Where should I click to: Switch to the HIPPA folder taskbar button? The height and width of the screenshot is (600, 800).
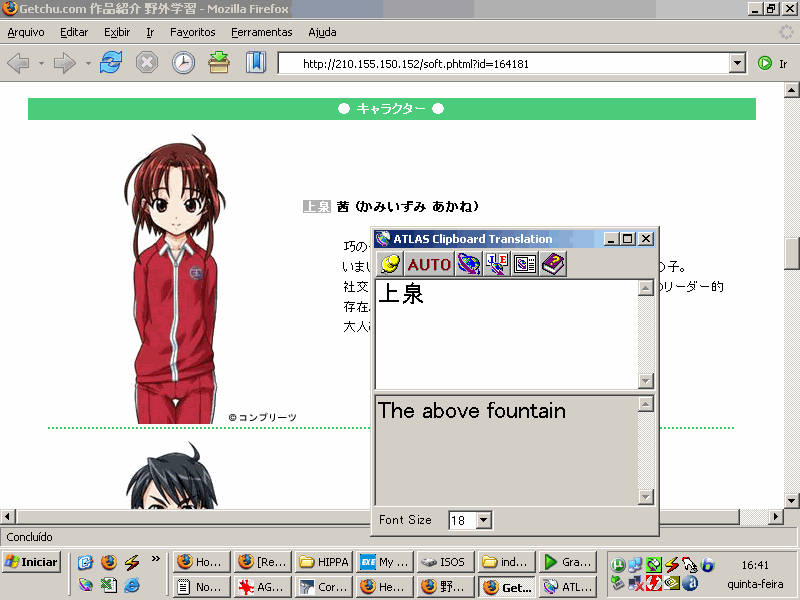click(324, 562)
